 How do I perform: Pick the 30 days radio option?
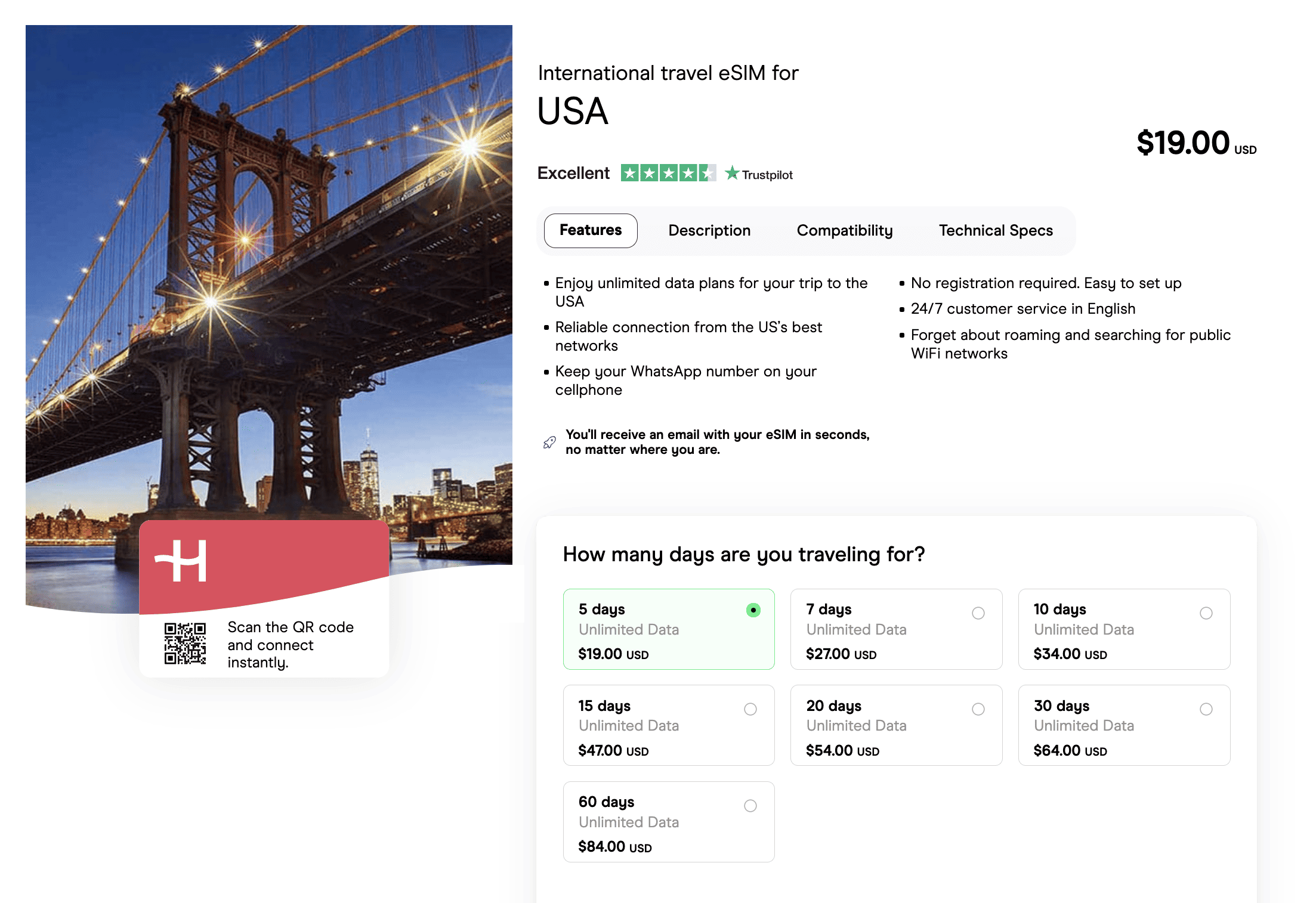[x=1206, y=709]
